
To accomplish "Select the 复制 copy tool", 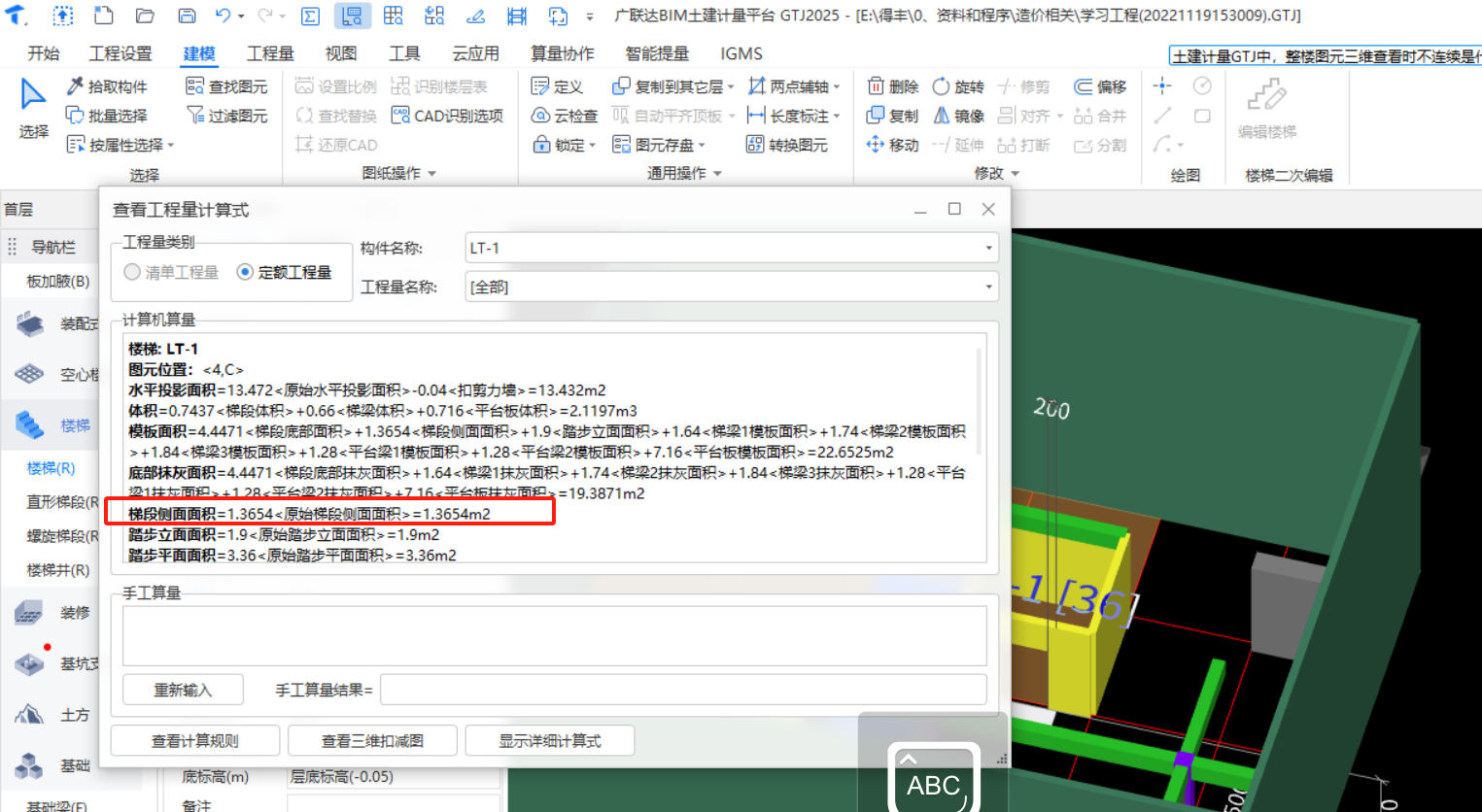I will (x=892, y=116).
